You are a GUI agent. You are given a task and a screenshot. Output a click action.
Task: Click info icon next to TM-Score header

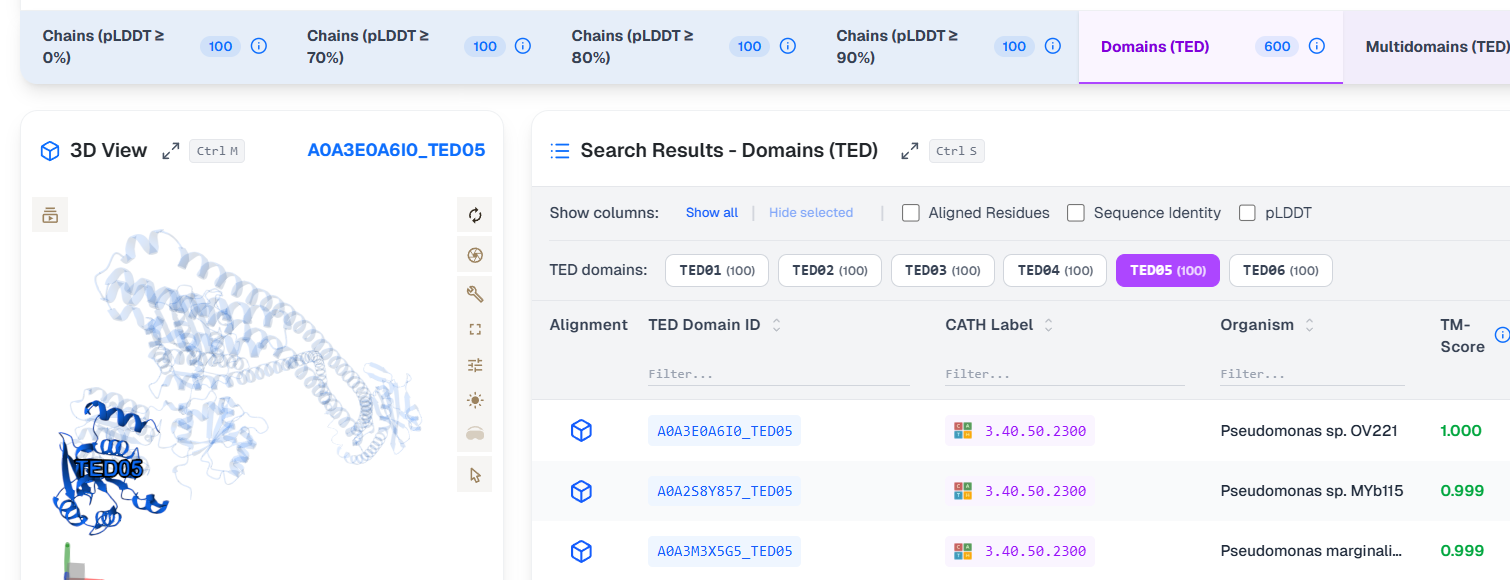[x=1501, y=335]
